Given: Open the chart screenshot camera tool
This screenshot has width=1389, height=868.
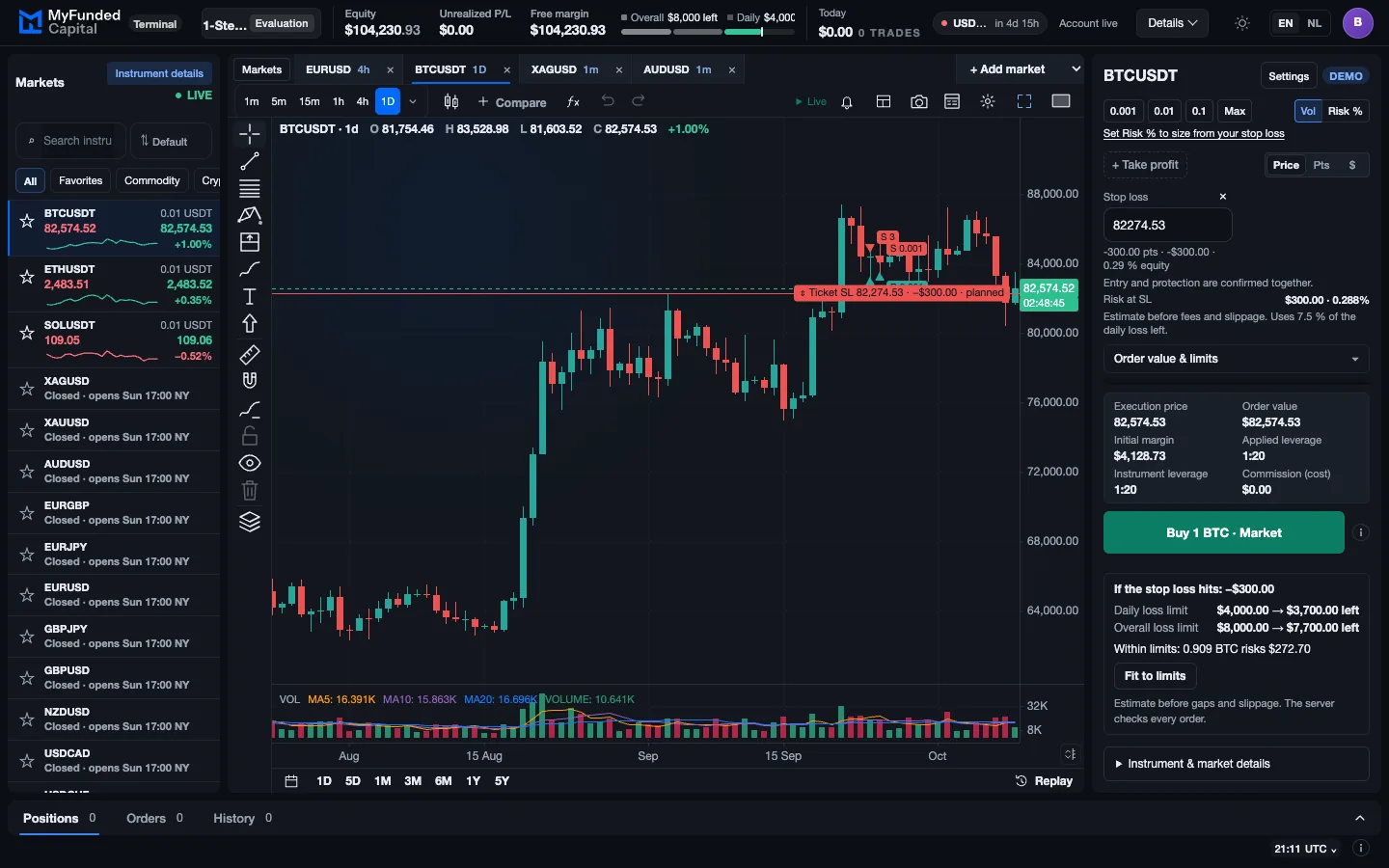Looking at the screenshot, I should (x=918, y=101).
